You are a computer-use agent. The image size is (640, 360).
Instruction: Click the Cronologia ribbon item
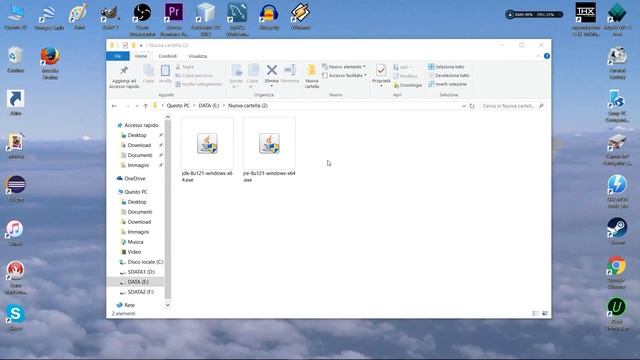[x=407, y=85]
